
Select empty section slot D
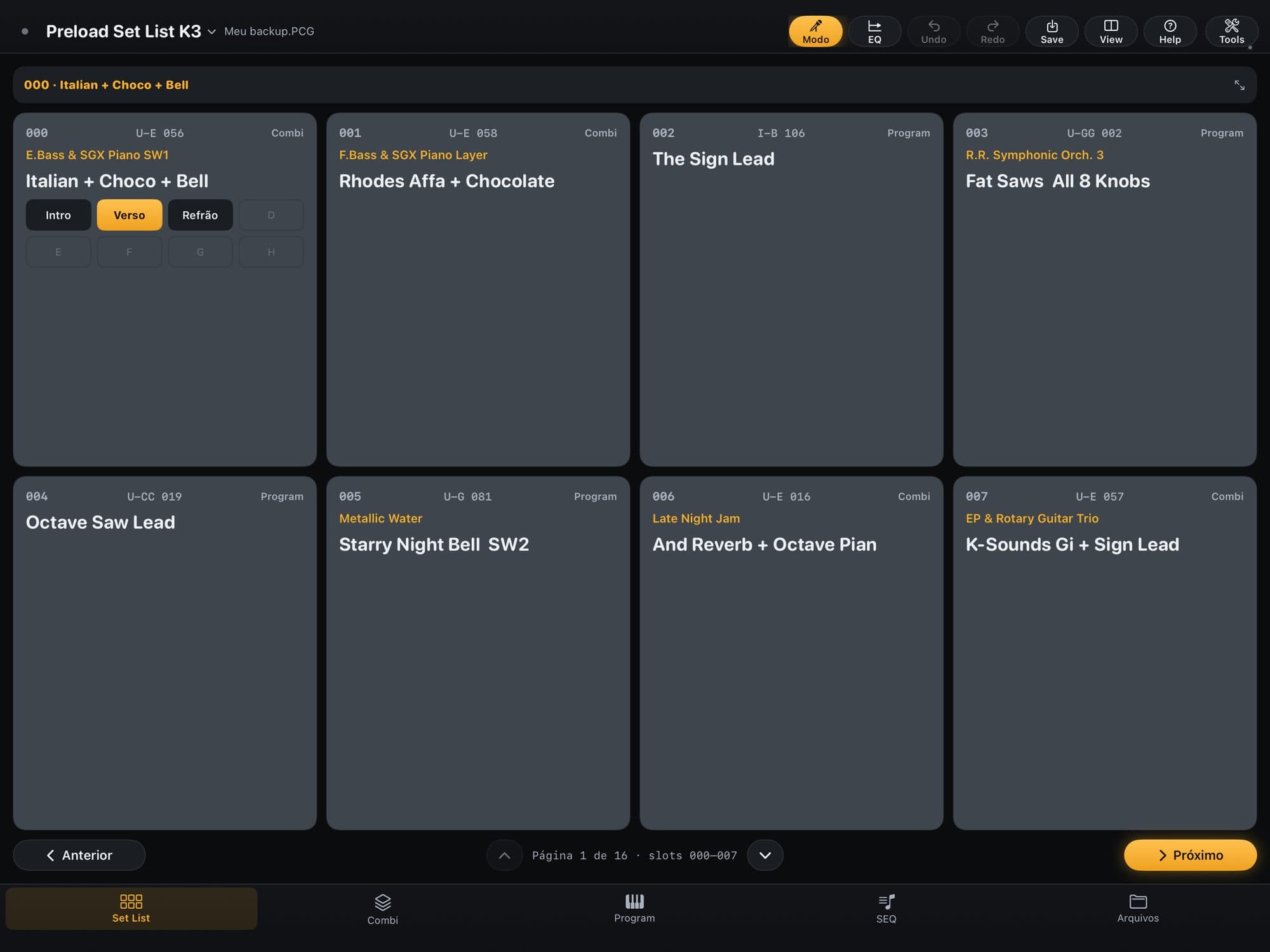tap(271, 215)
